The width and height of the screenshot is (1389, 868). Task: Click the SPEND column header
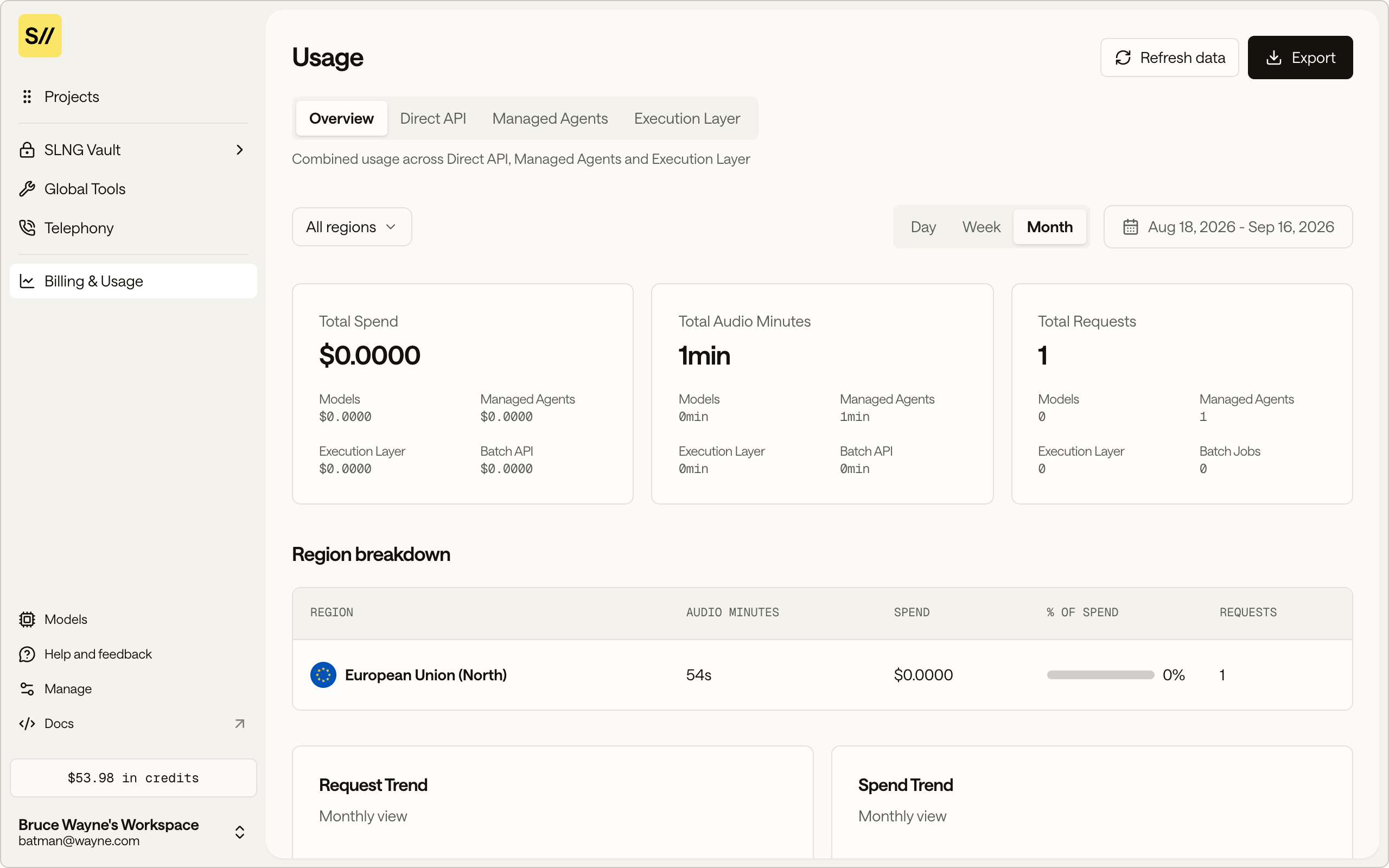(x=912, y=612)
